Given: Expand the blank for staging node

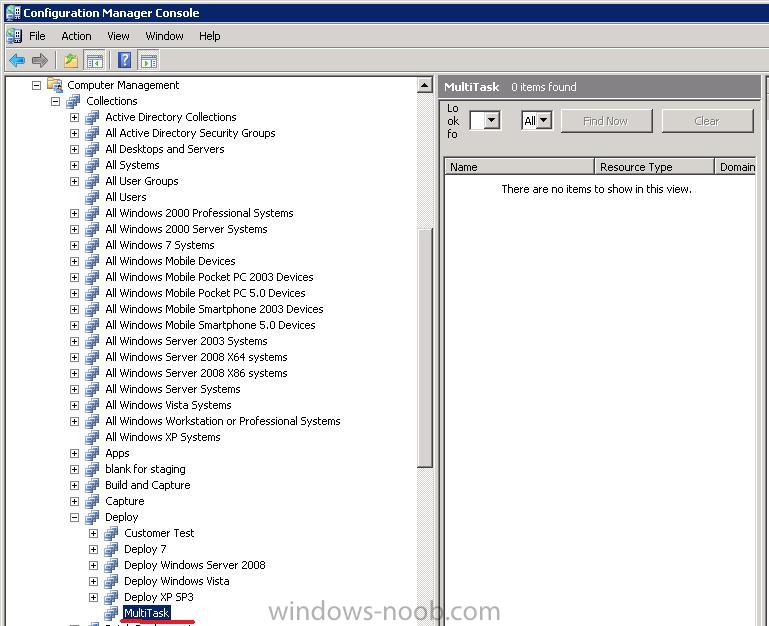Looking at the screenshot, I should coord(75,470).
